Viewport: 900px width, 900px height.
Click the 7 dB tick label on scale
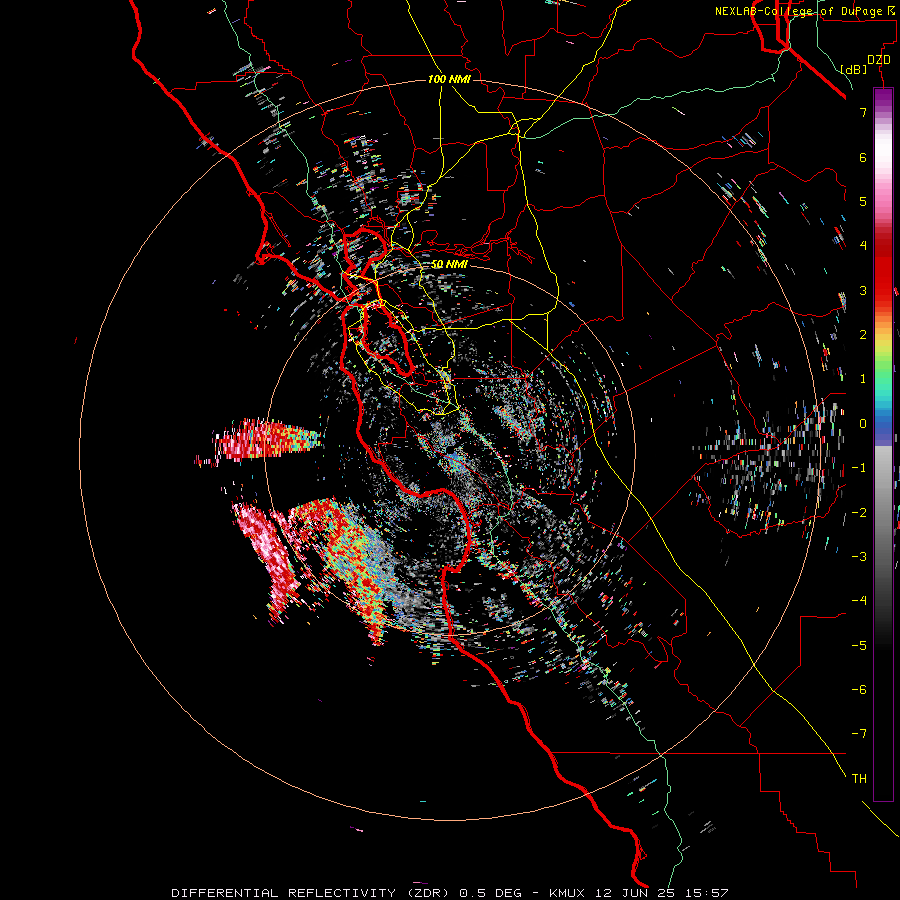tap(863, 112)
